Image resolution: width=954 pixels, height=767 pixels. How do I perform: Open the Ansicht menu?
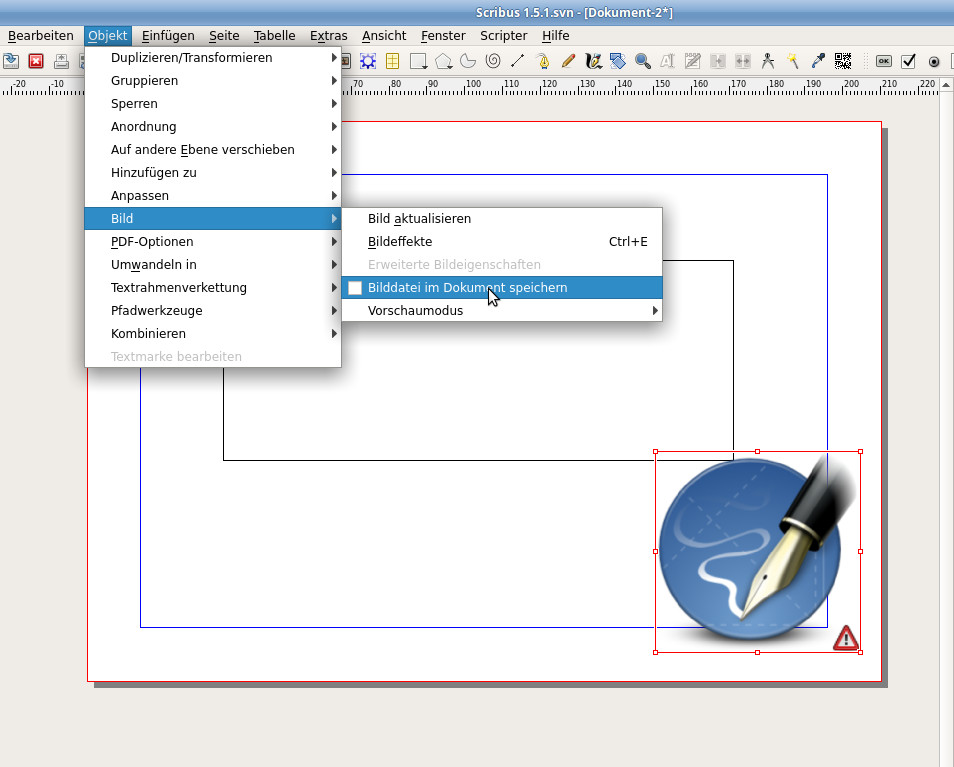(x=384, y=36)
